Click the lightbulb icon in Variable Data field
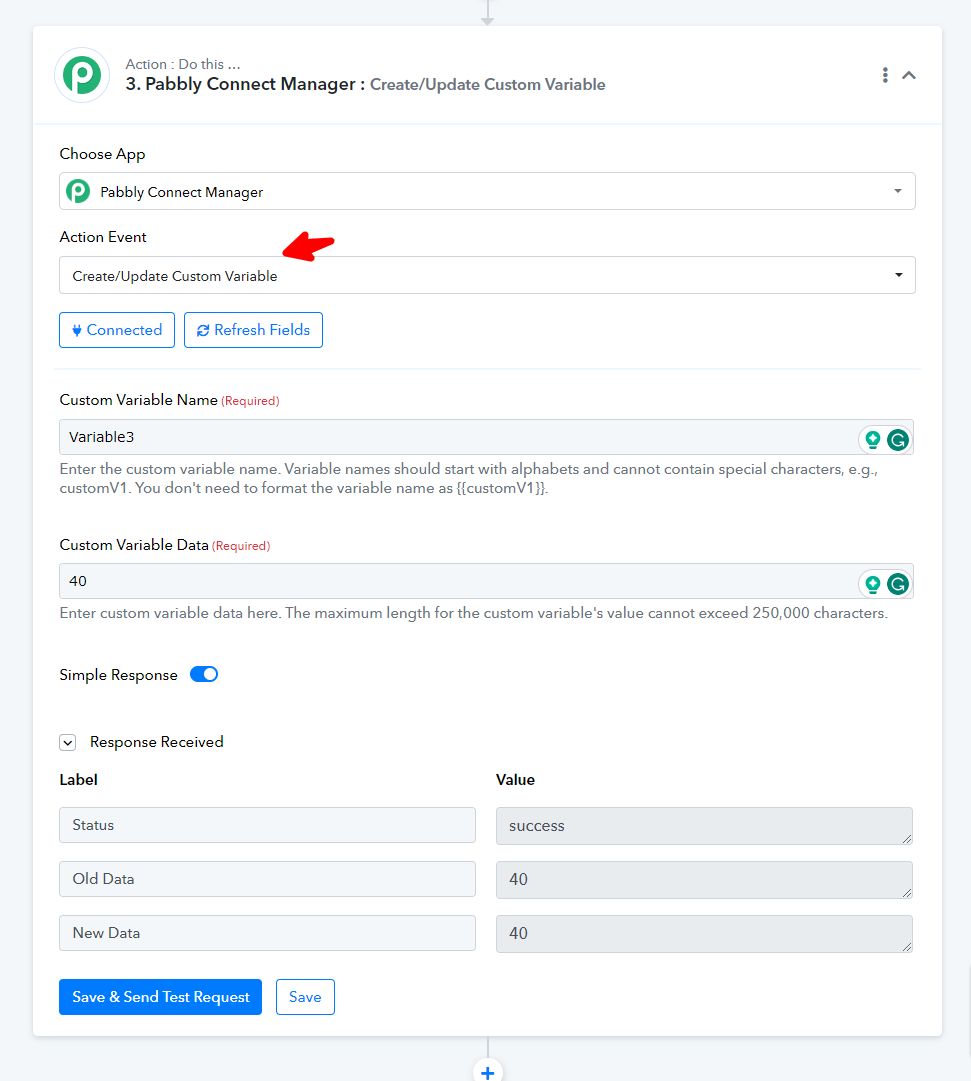The width and height of the screenshot is (971, 1081). (873, 585)
